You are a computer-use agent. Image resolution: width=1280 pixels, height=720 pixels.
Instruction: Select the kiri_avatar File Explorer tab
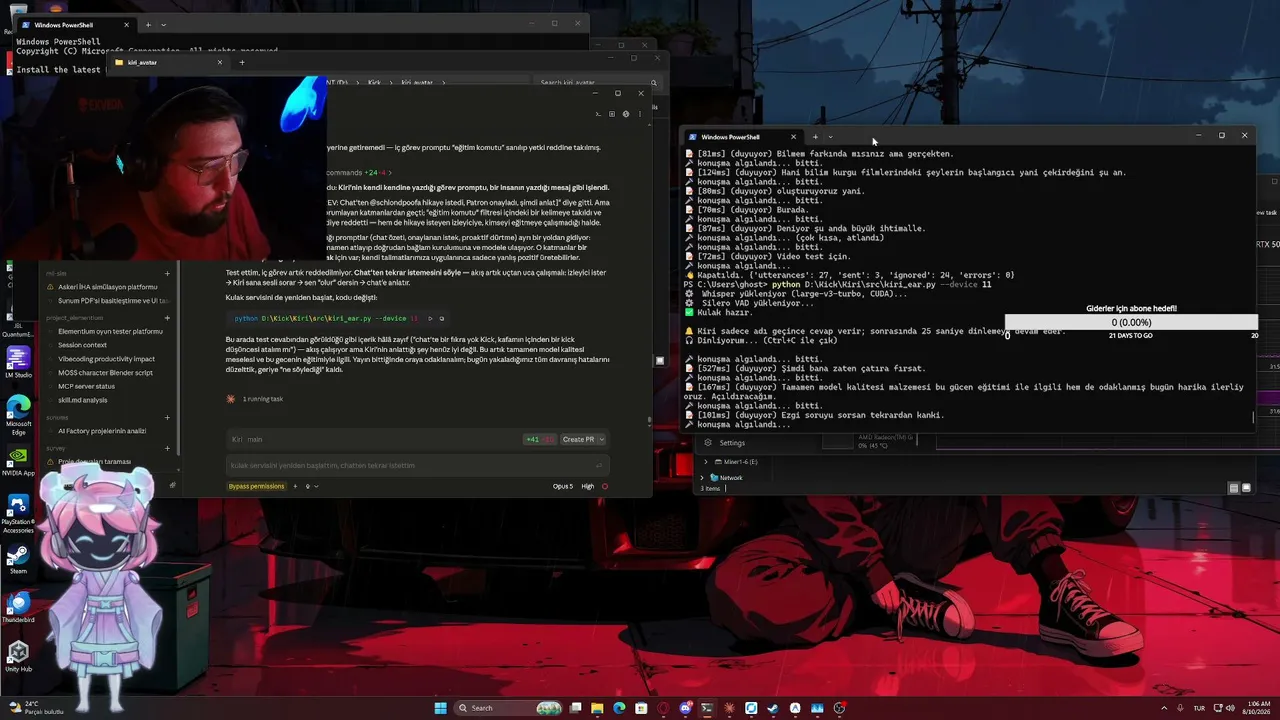(168, 62)
